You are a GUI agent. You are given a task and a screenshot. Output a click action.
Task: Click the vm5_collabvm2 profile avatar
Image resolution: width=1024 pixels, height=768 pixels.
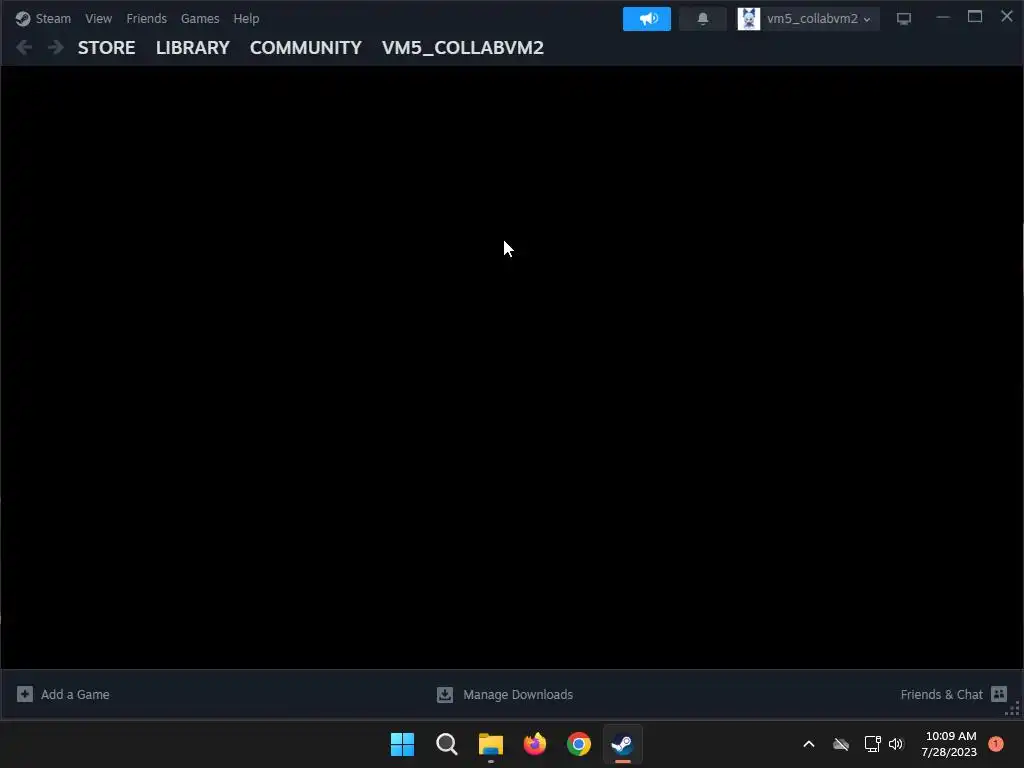click(x=748, y=19)
